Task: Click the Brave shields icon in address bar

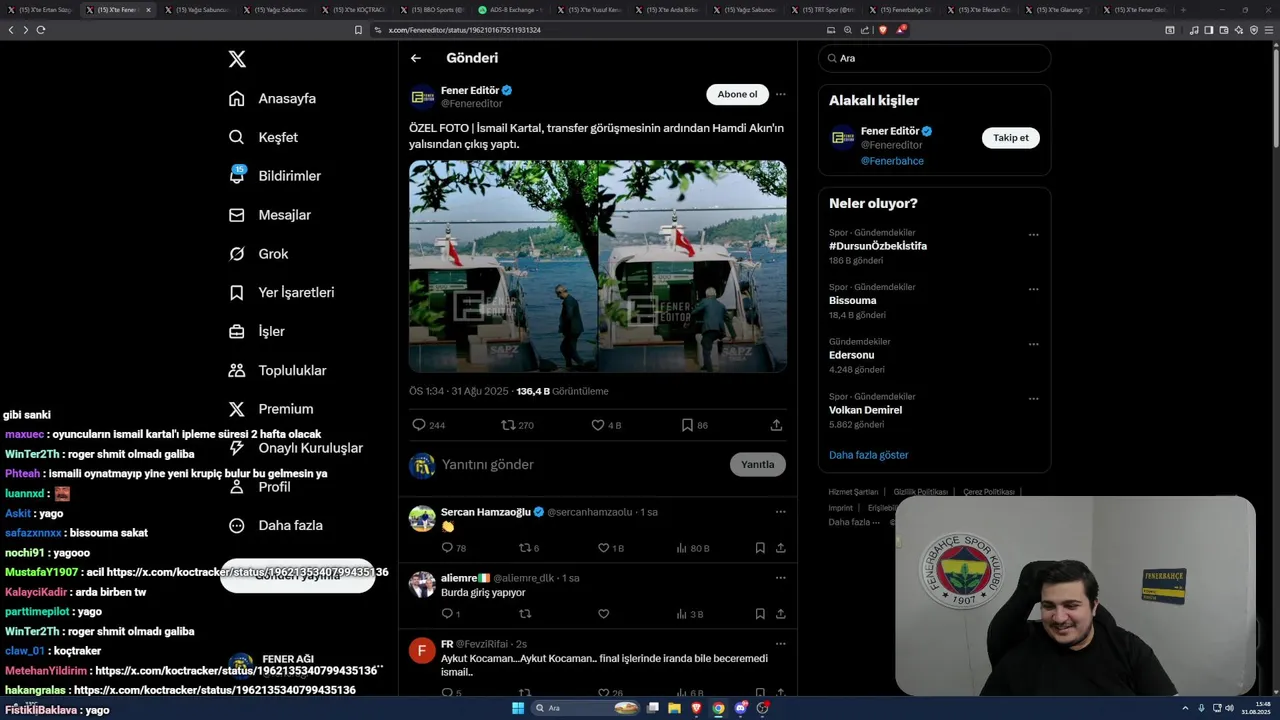Action: click(x=882, y=30)
